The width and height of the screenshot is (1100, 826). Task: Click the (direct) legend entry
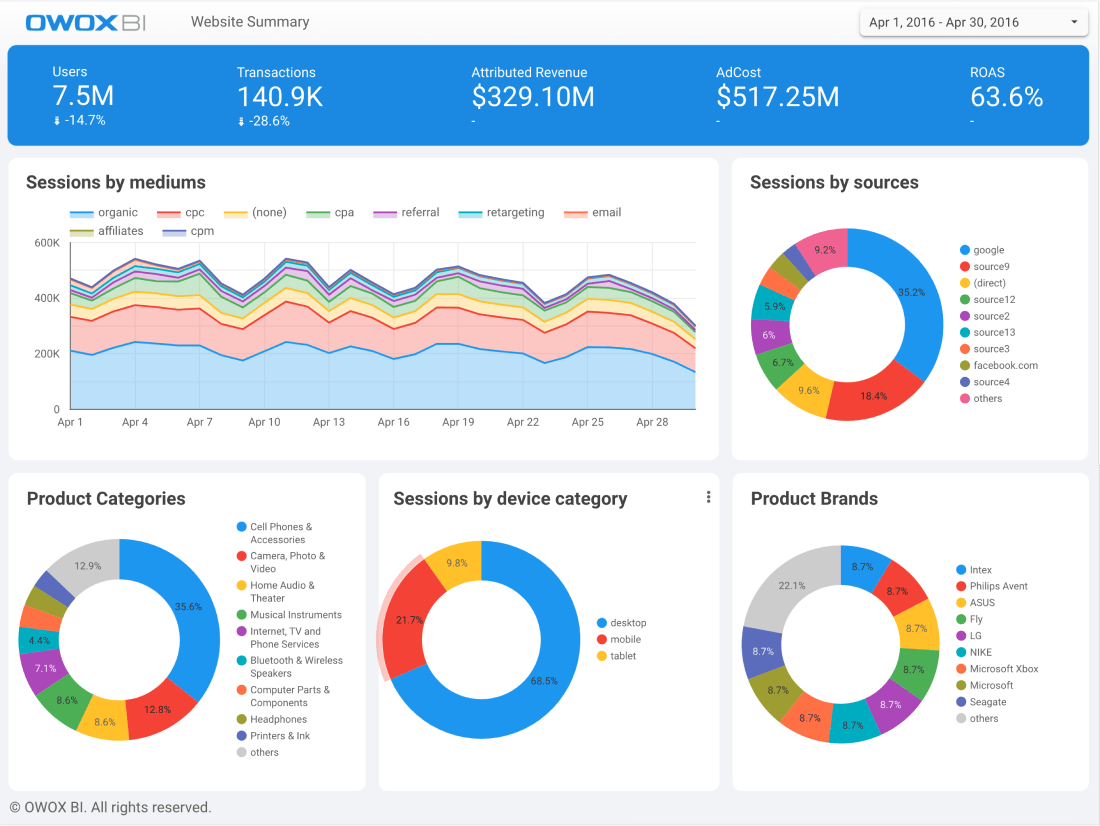(x=983, y=283)
